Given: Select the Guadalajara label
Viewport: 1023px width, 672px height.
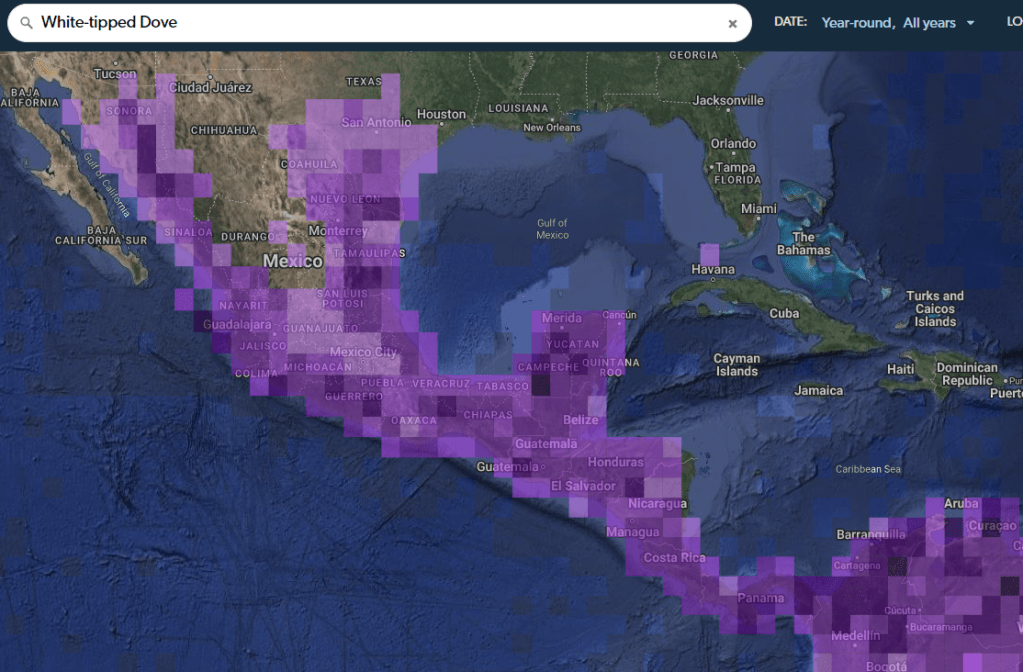Looking at the screenshot, I should pos(238,325).
